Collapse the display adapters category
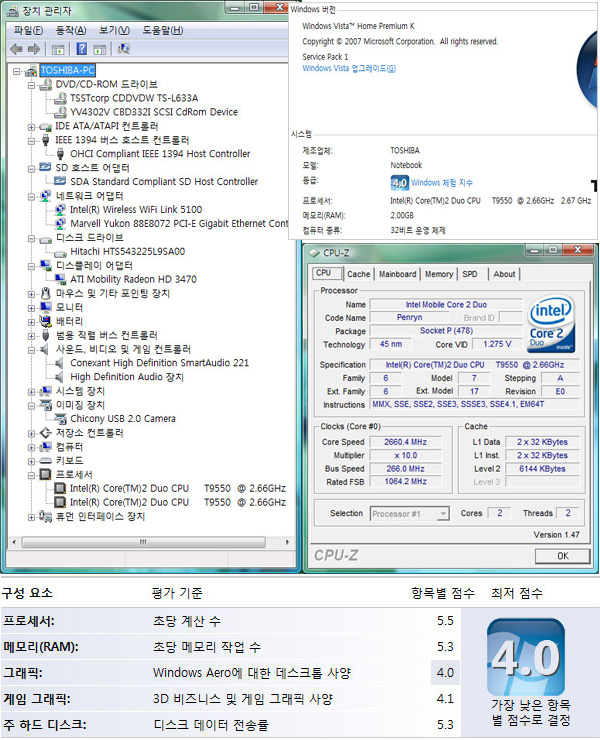This screenshot has width=600, height=740. pos(31,266)
